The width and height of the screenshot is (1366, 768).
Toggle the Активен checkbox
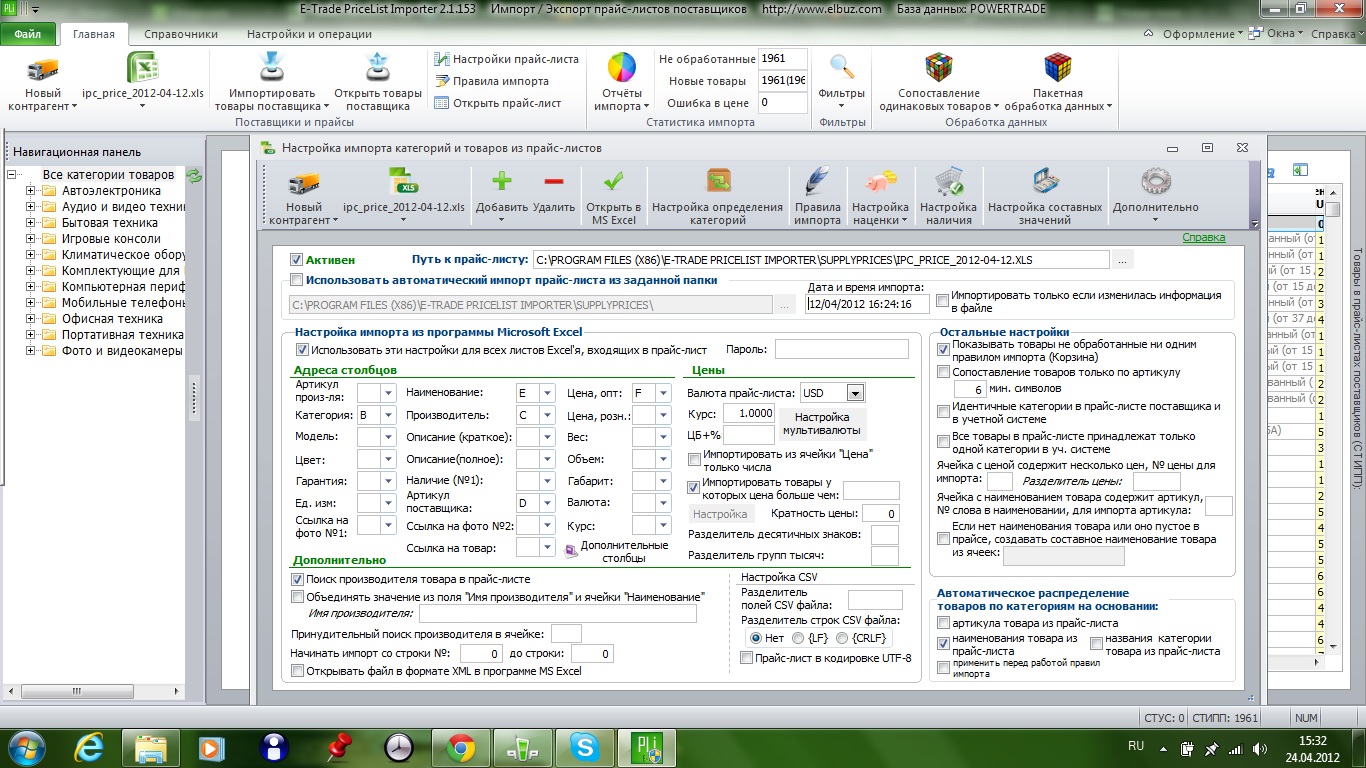(x=296, y=259)
